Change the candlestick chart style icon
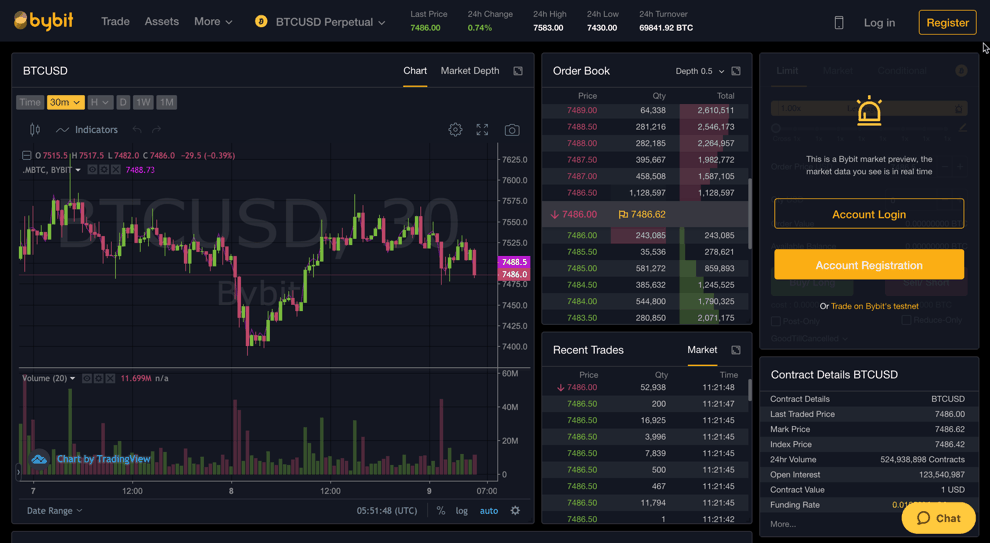Viewport: 990px width, 543px height. [x=35, y=129]
